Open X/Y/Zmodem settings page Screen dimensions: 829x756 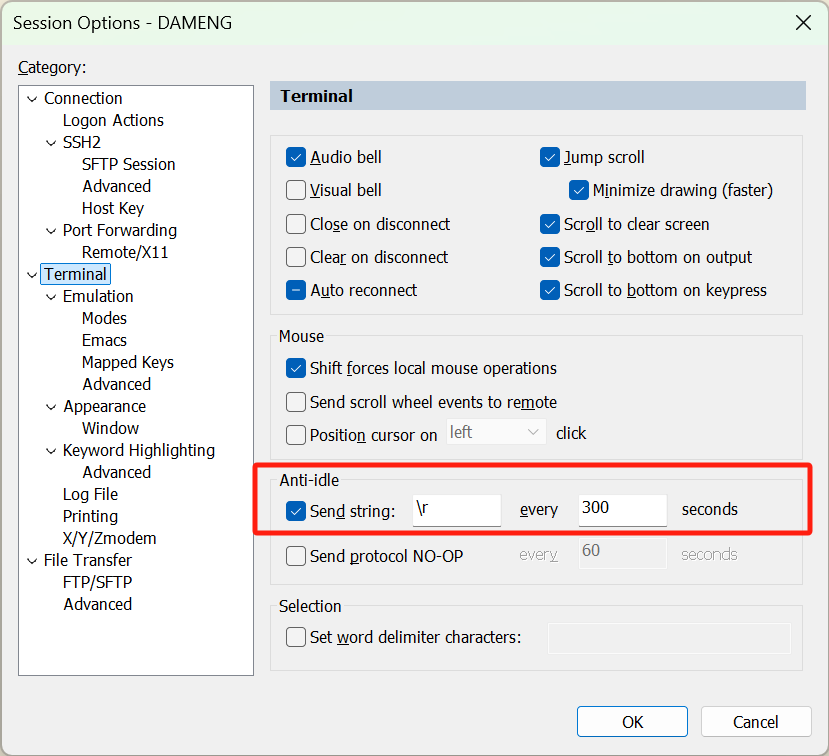coord(109,538)
